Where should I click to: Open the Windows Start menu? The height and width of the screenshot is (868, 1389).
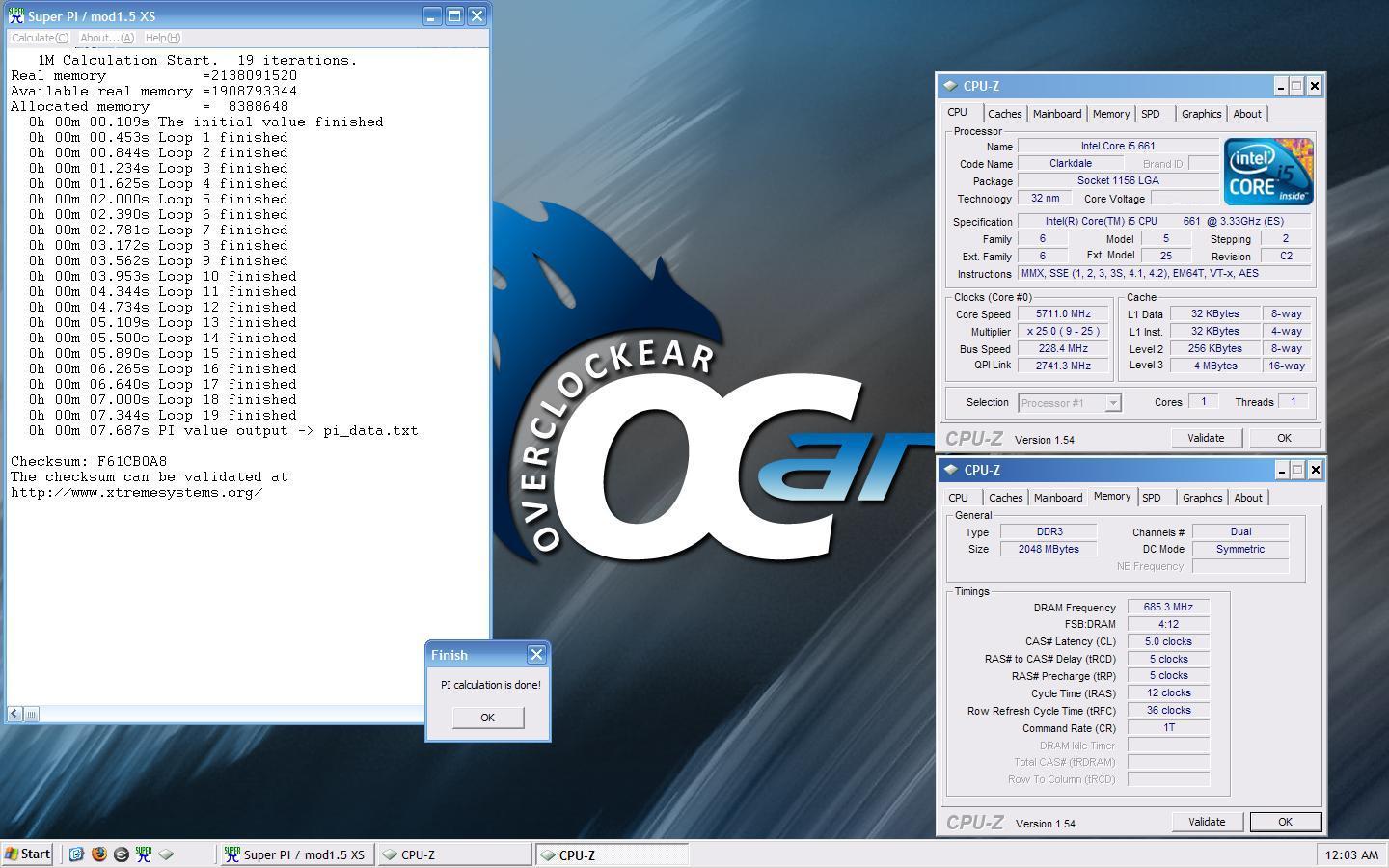[x=28, y=854]
